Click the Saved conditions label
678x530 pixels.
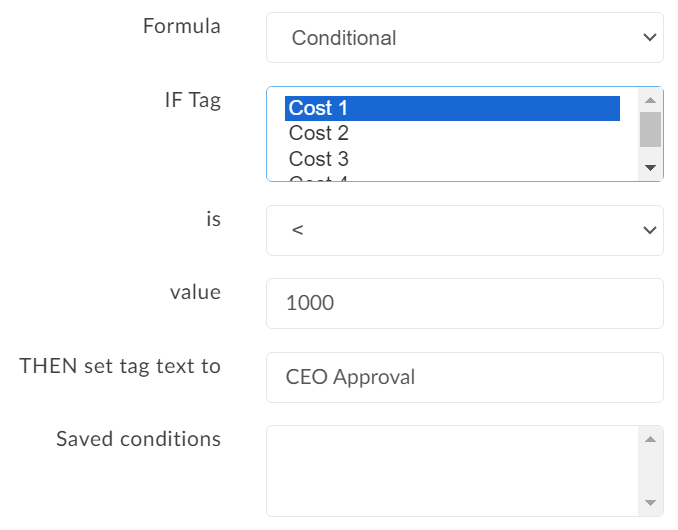[138, 439]
